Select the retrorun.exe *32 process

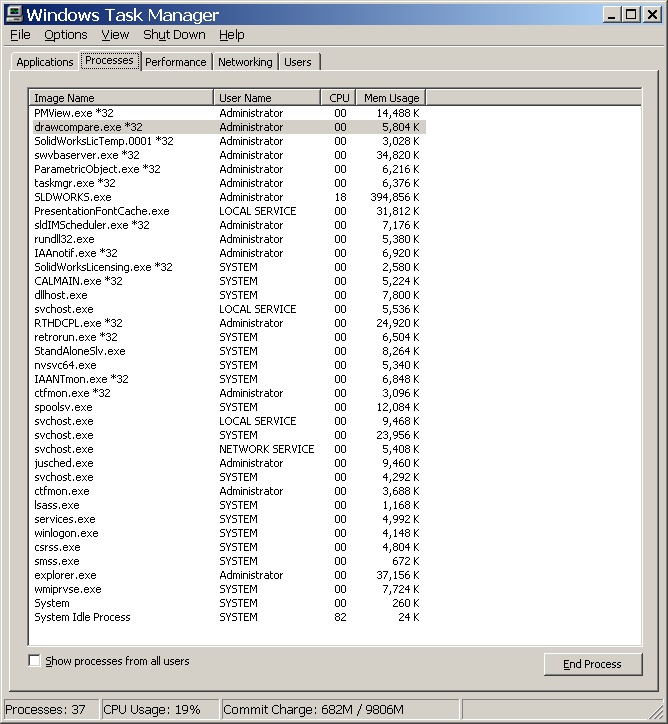pyautogui.click(x=229, y=337)
